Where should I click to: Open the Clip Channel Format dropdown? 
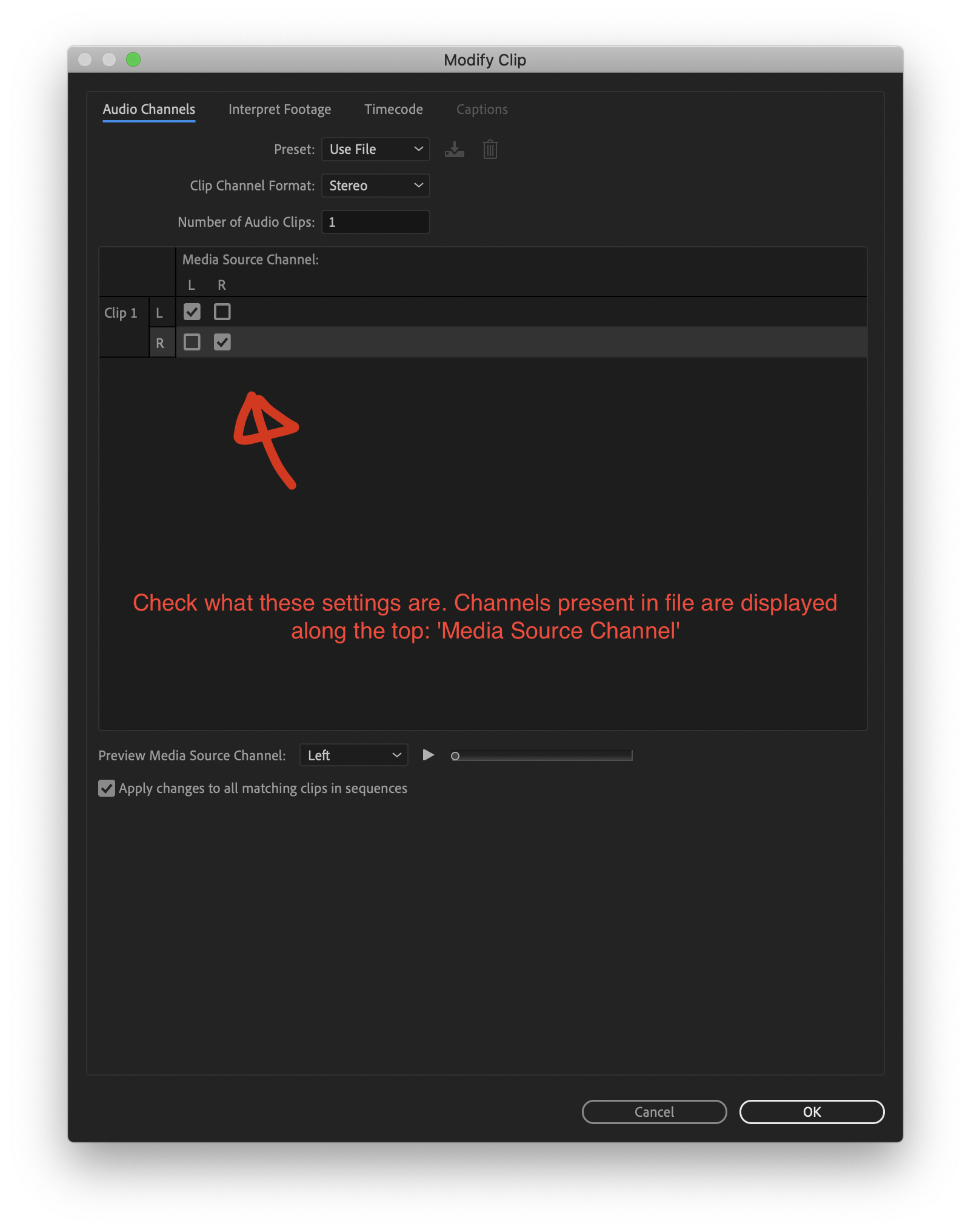(375, 186)
